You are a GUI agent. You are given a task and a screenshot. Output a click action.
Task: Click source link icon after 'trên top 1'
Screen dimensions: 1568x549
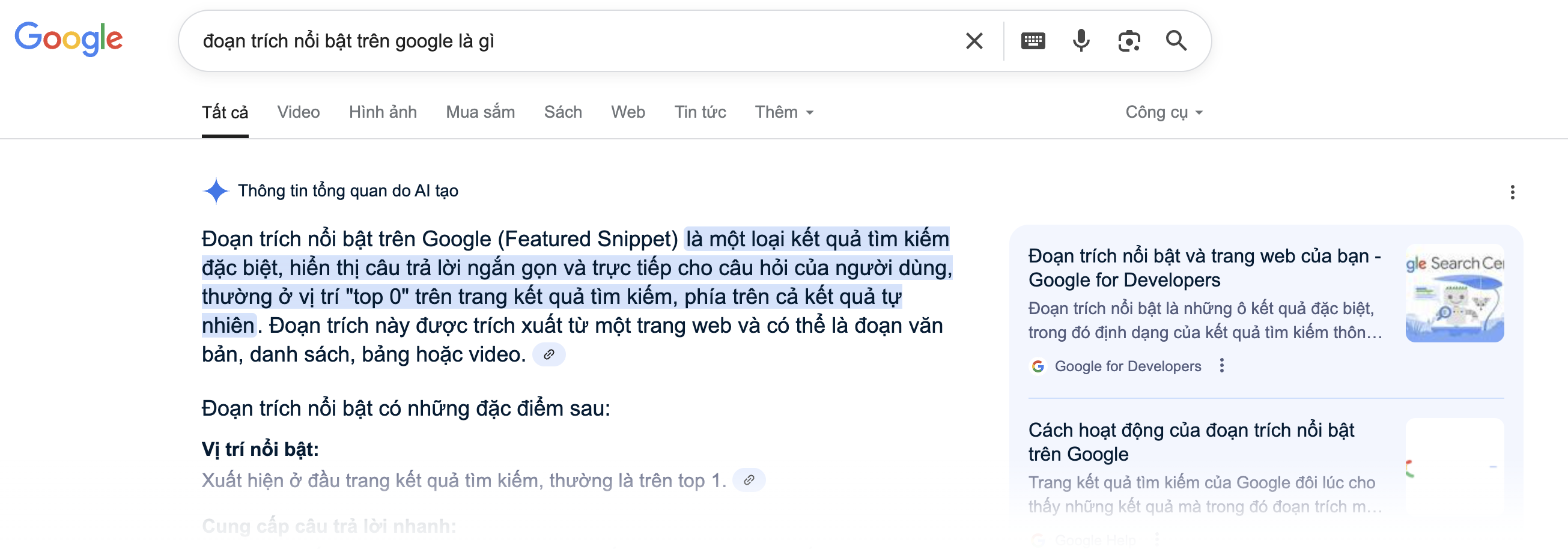(749, 479)
